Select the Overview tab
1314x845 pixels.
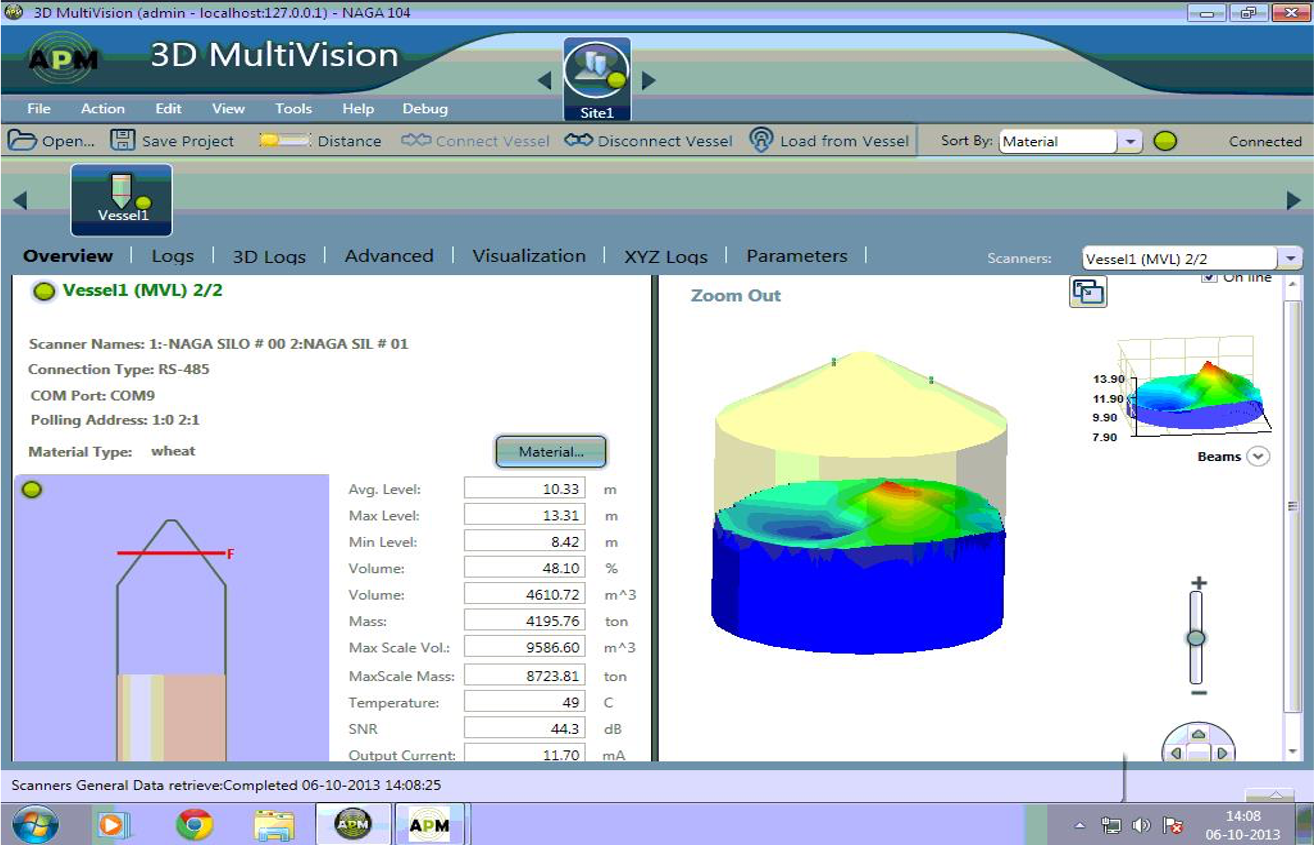tap(68, 256)
